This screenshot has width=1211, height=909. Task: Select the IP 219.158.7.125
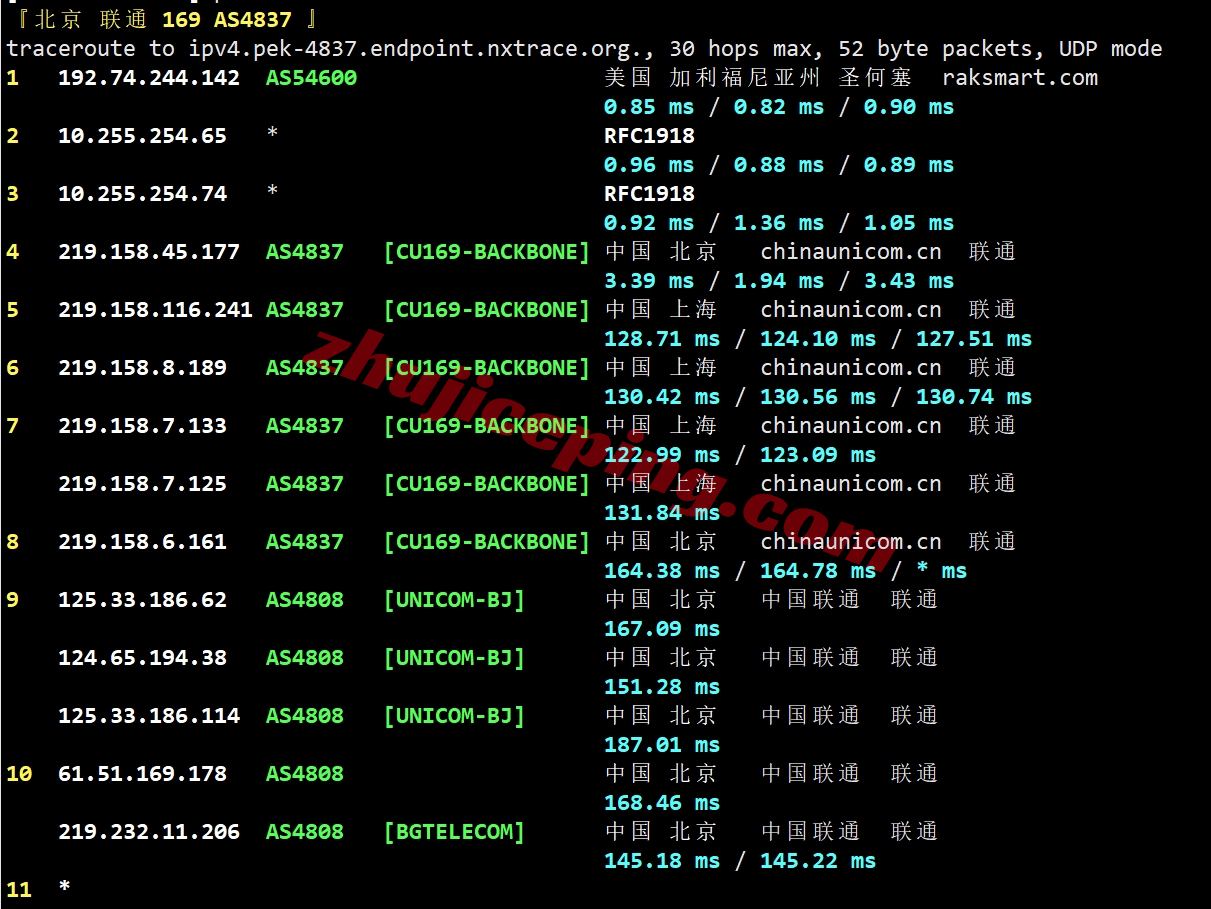coord(143,484)
